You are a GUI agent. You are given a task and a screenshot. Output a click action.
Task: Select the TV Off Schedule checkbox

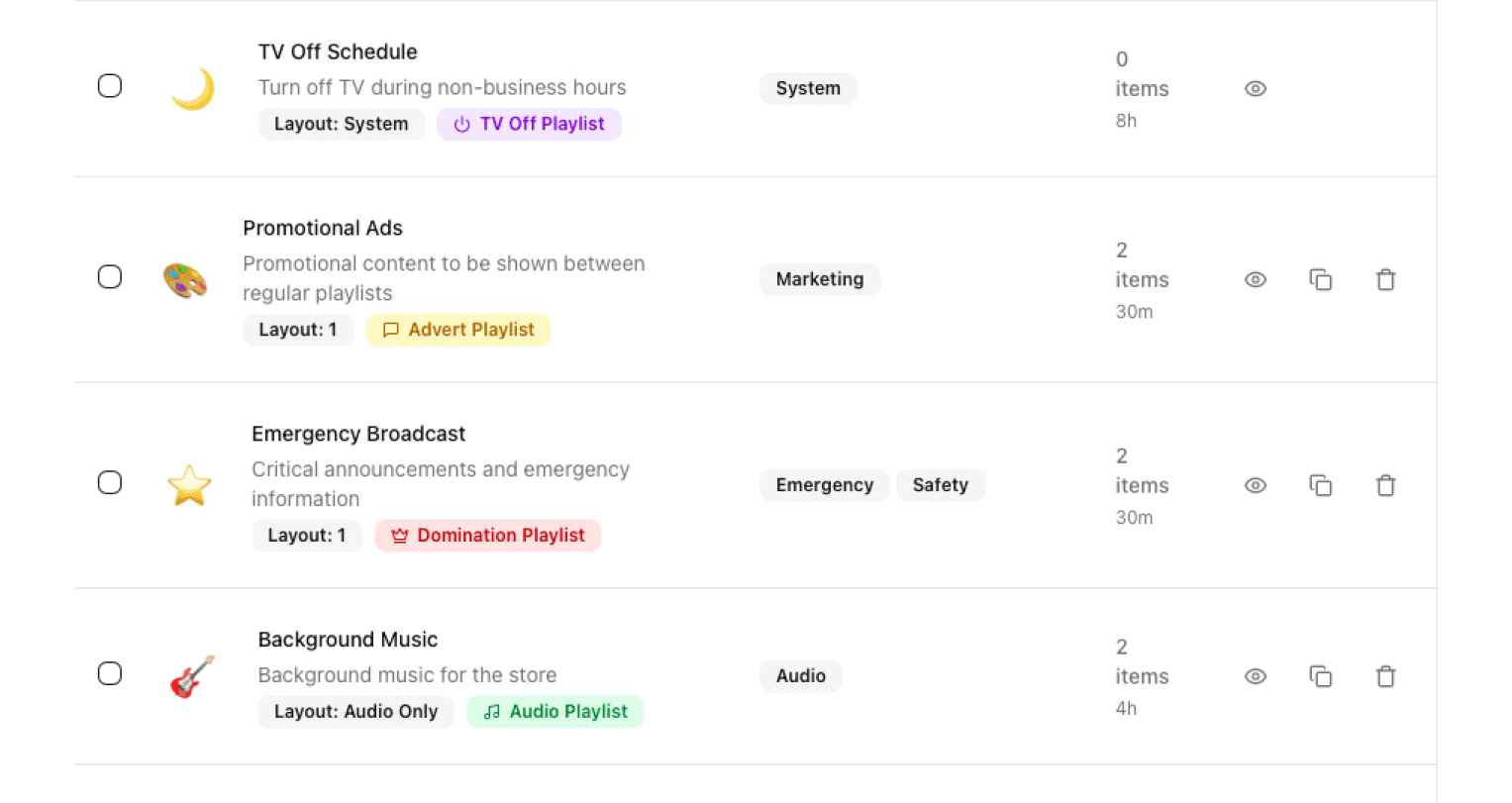(x=110, y=86)
